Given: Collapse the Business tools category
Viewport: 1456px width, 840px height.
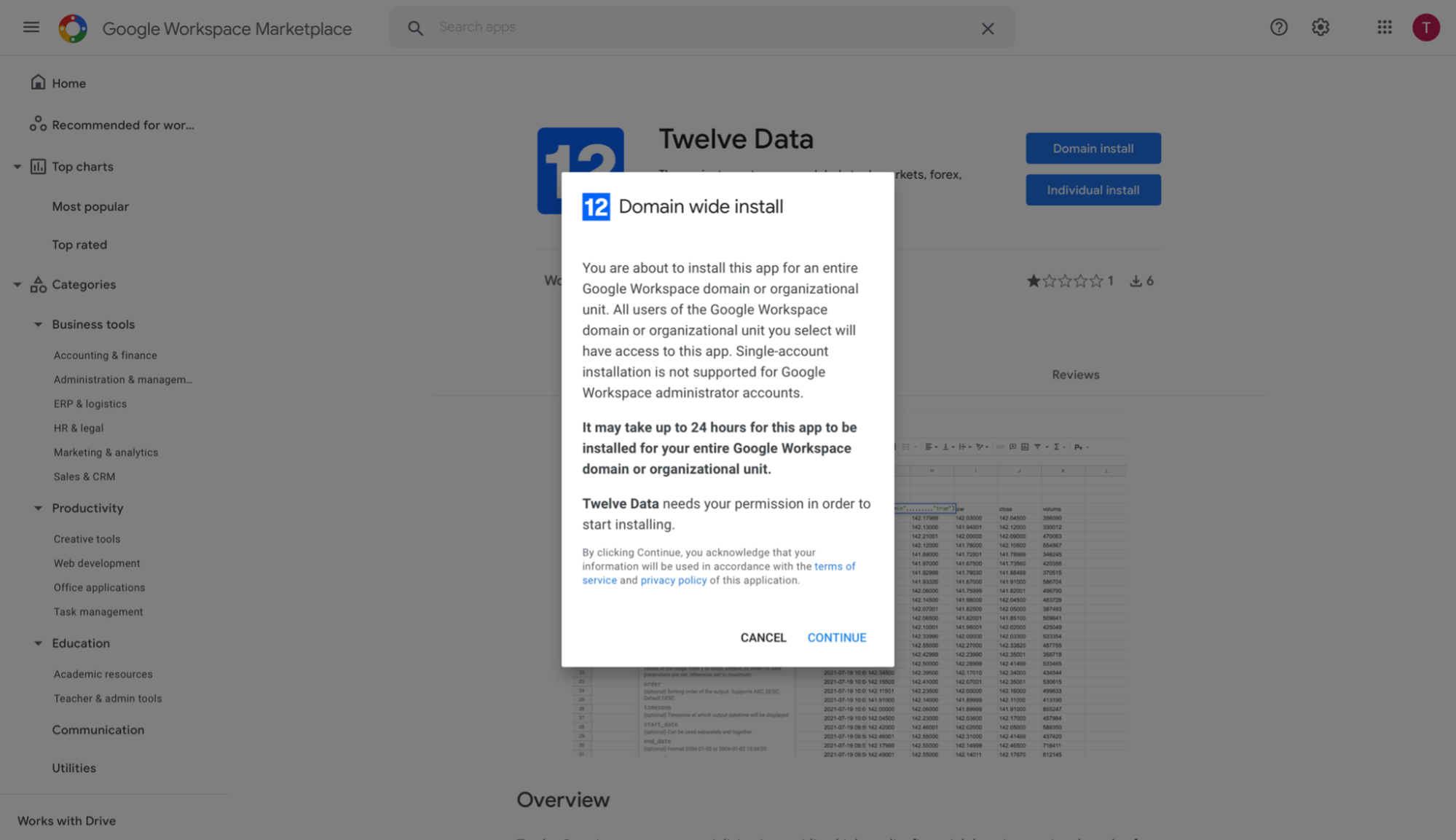Looking at the screenshot, I should pyautogui.click(x=38, y=324).
